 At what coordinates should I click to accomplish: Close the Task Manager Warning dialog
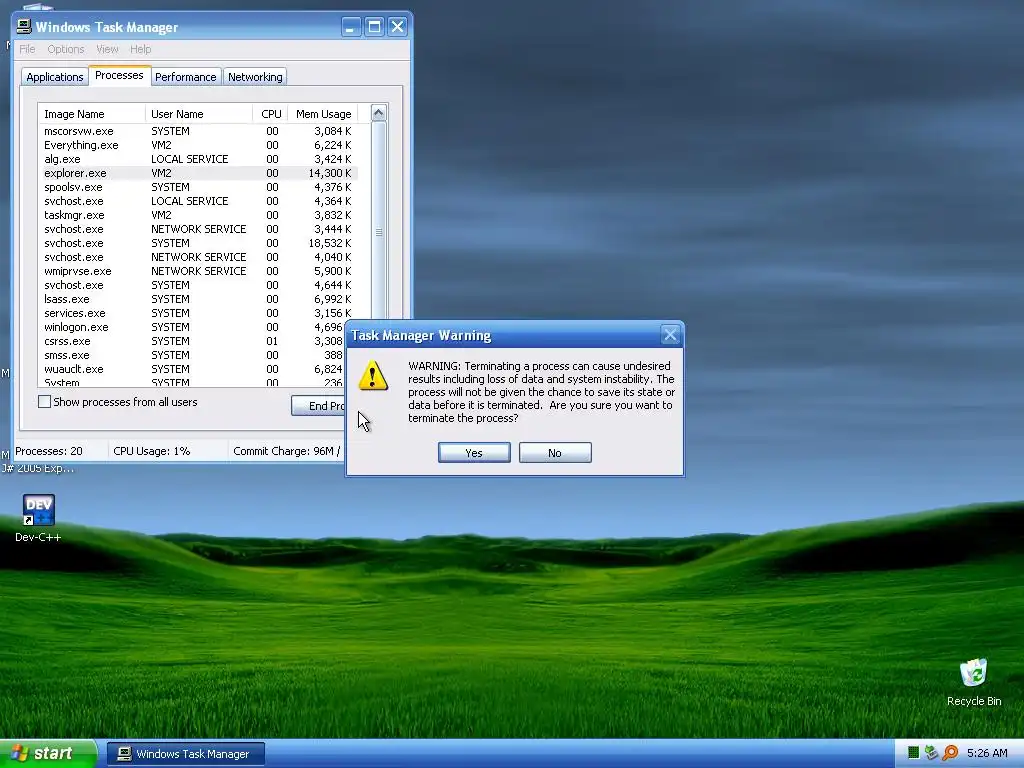[x=670, y=335]
